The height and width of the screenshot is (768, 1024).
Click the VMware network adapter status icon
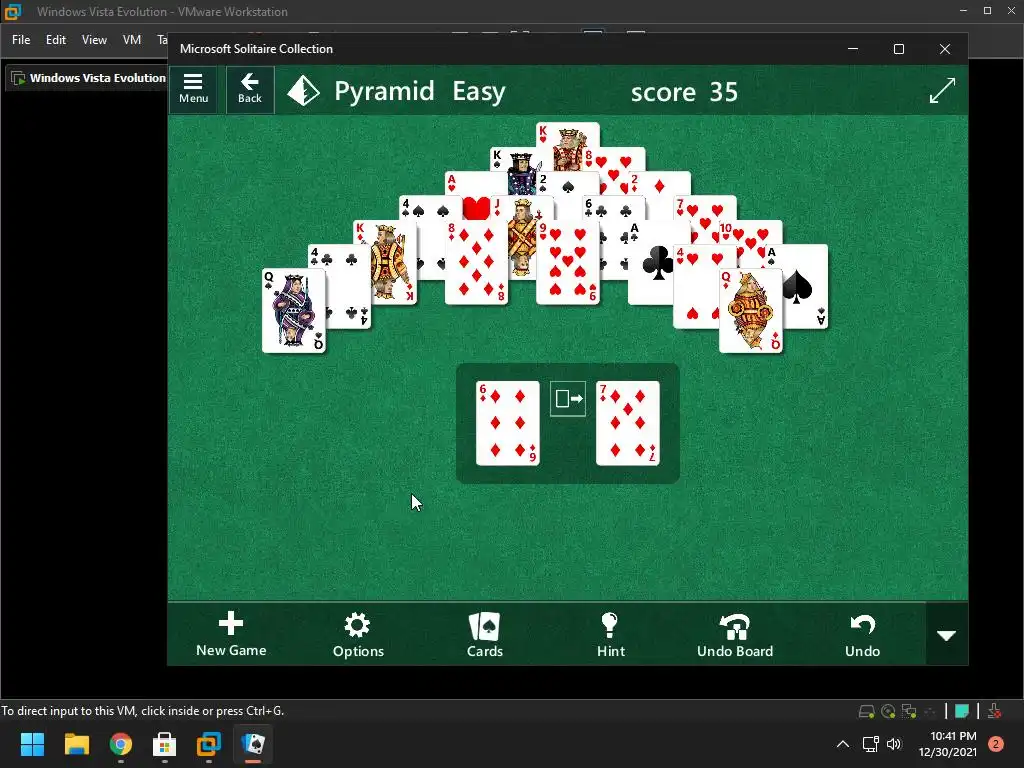909,711
